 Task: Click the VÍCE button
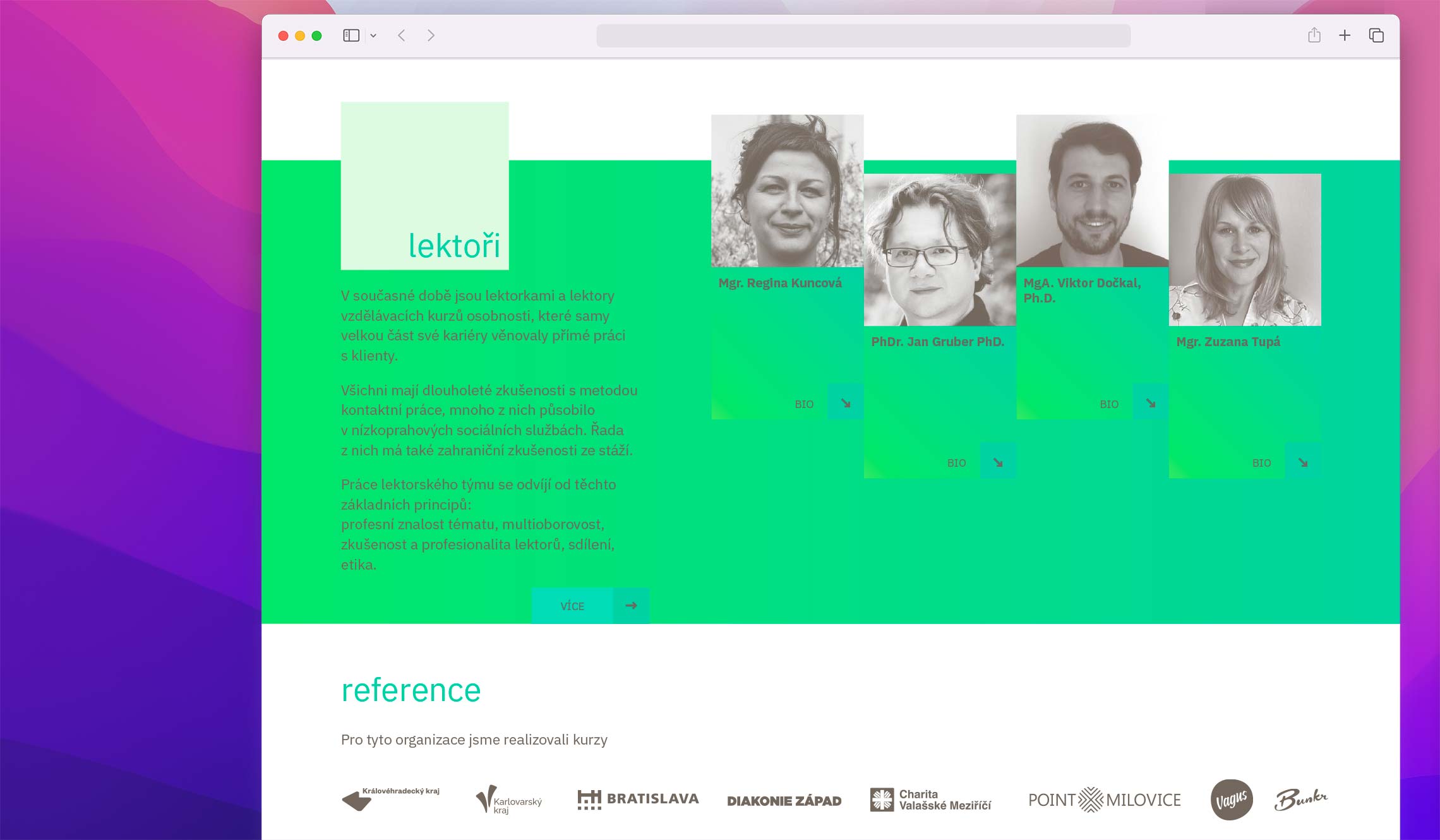572,606
